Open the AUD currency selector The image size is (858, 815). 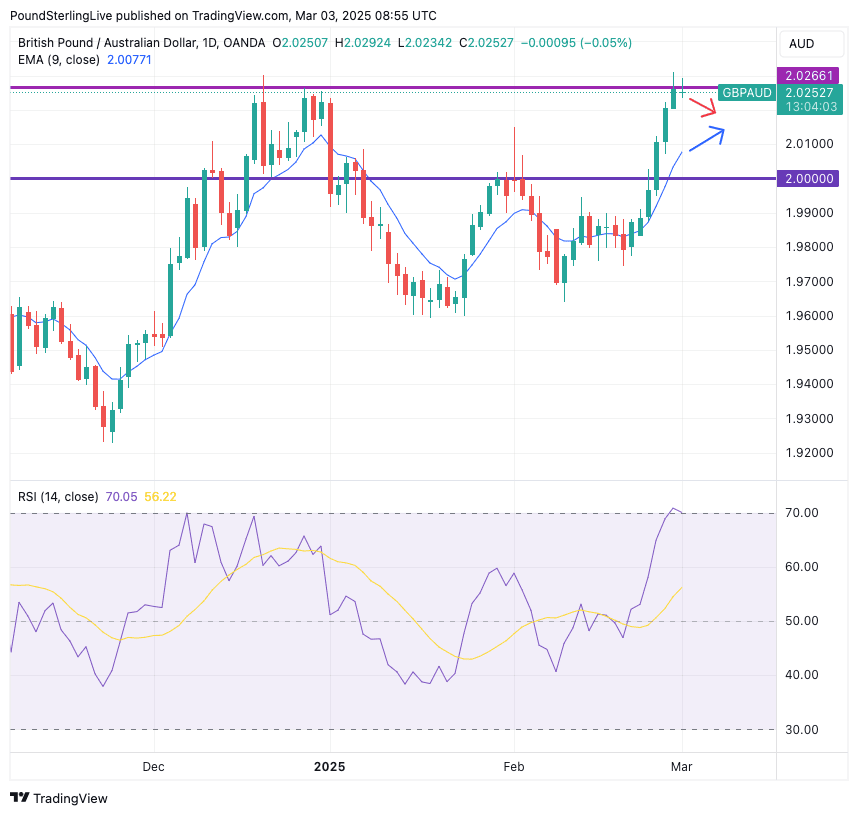coord(801,43)
